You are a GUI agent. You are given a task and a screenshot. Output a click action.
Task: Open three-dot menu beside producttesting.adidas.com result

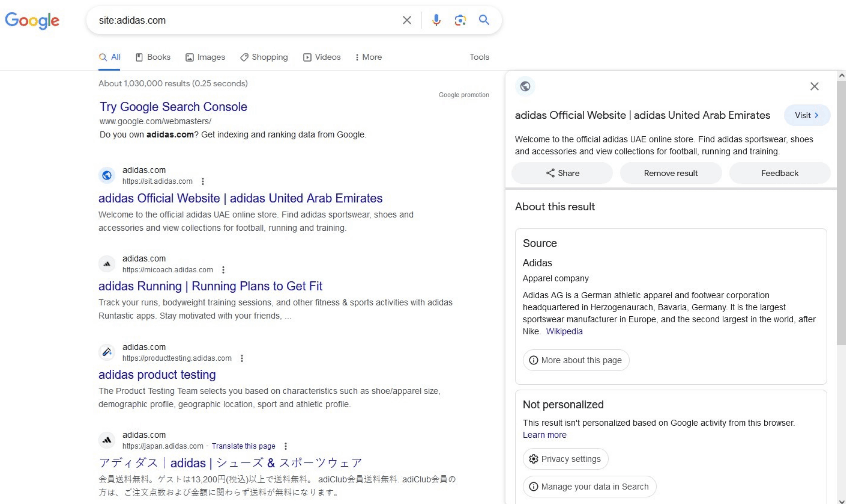coord(242,358)
